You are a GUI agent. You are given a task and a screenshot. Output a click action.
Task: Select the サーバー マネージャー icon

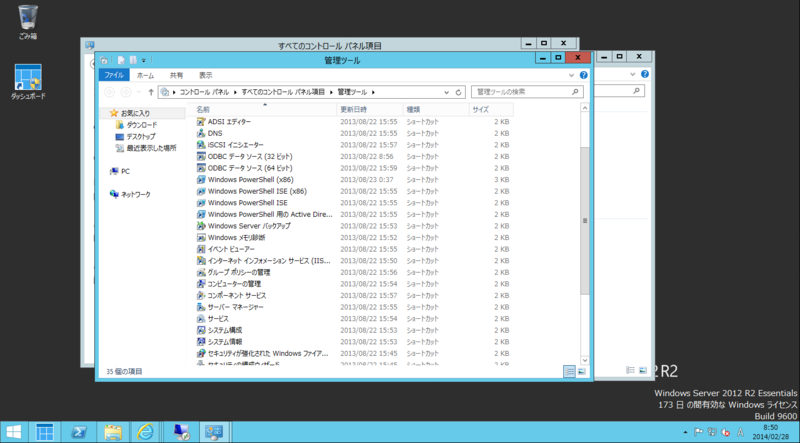tap(201, 307)
